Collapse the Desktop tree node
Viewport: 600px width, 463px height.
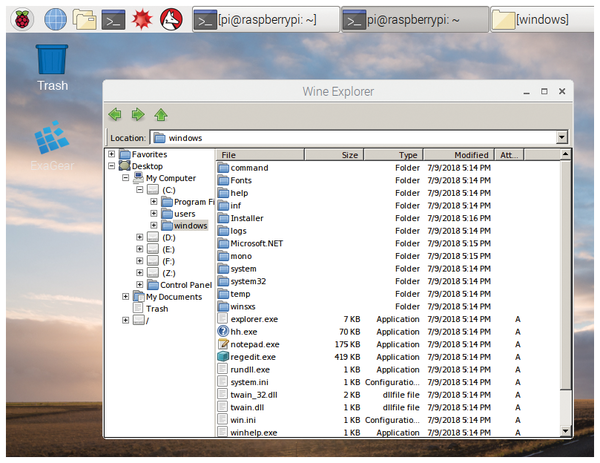pos(111,166)
